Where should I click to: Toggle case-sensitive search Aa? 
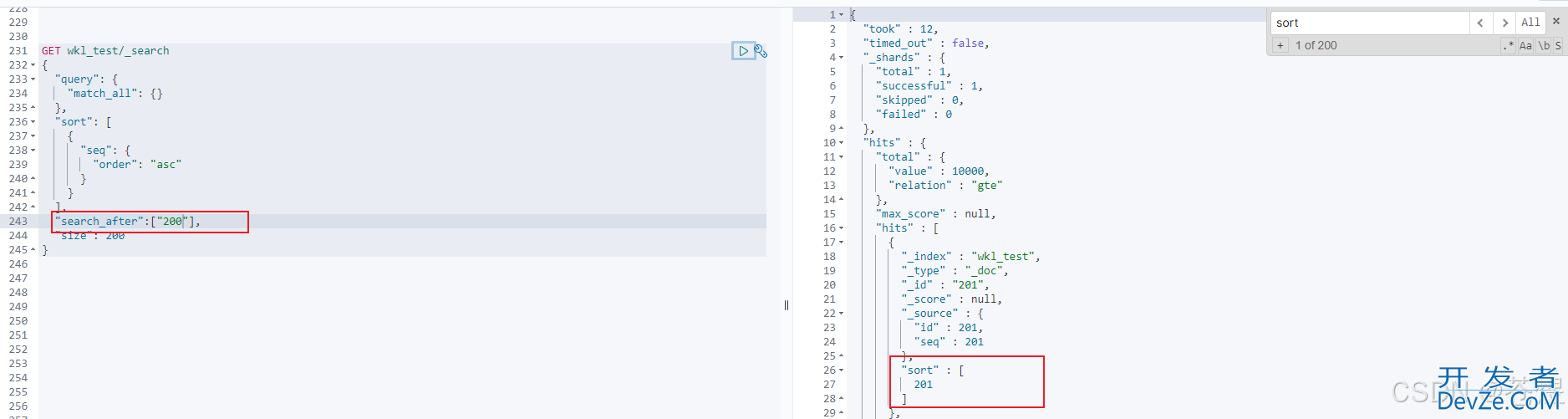(x=1525, y=45)
